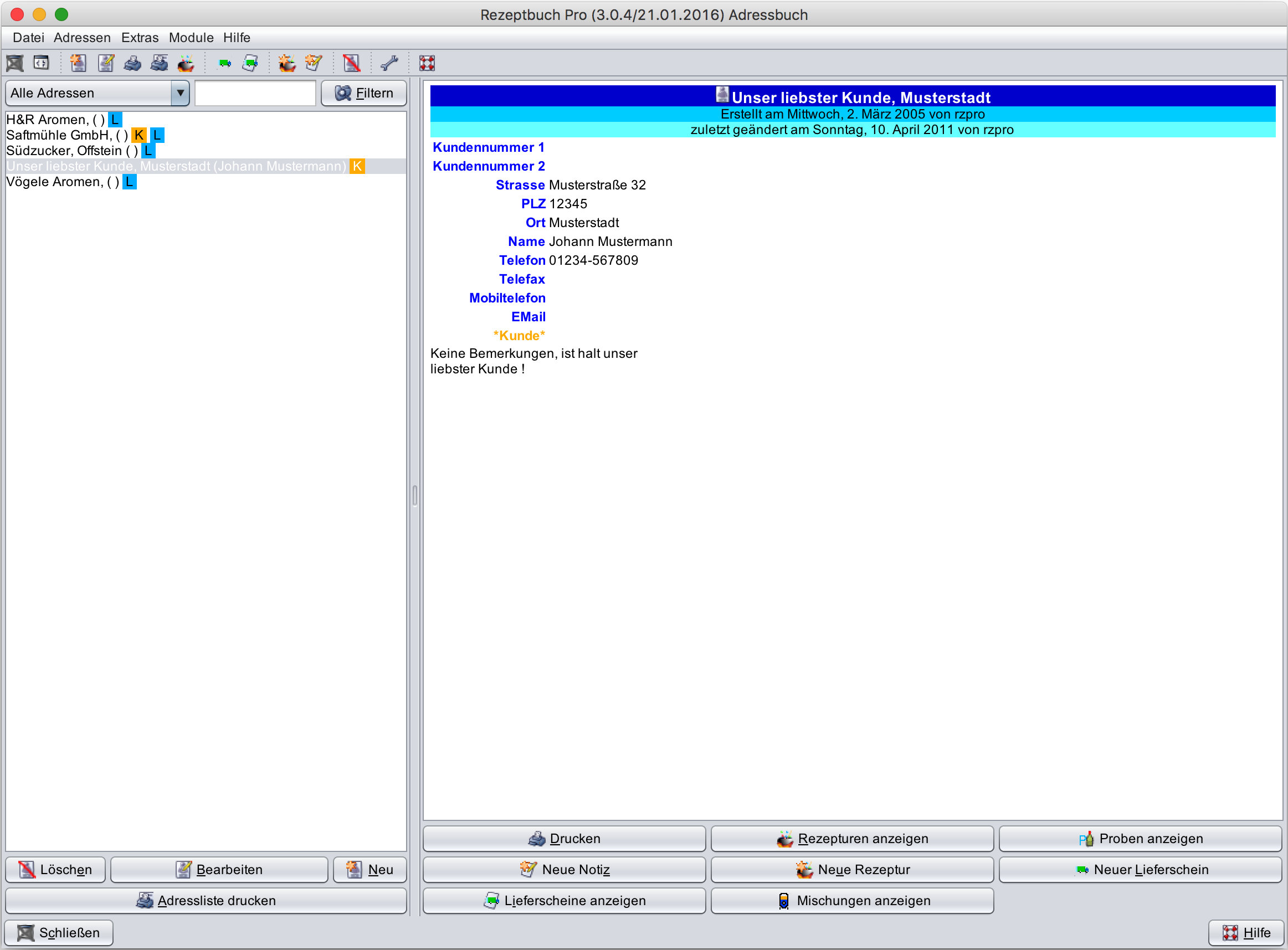
Task: Click the close-window icon in the toolbar
Action: (x=15, y=63)
